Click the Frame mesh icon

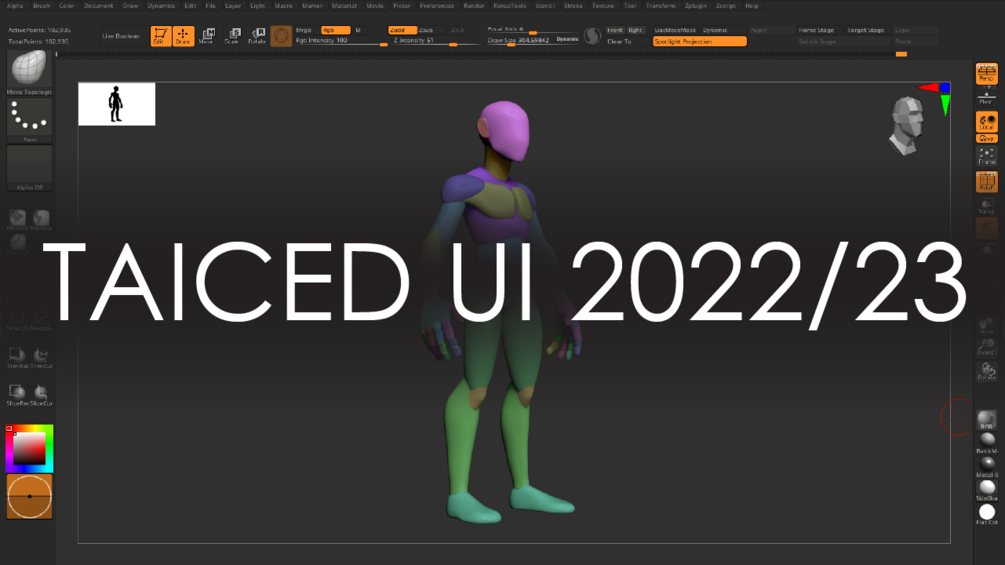point(986,156)
